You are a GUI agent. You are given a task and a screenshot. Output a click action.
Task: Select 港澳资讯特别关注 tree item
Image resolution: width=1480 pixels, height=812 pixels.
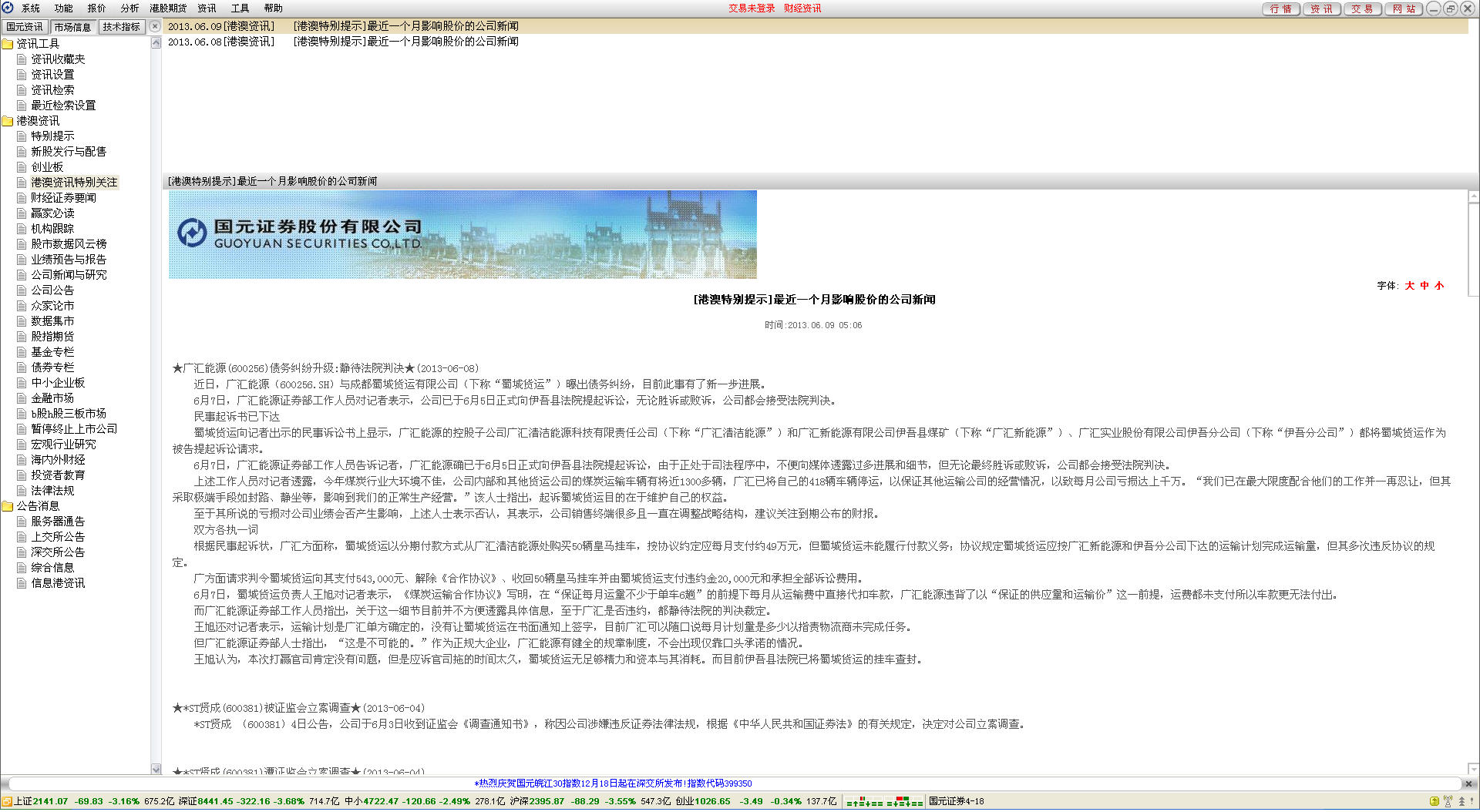[74, 183]
